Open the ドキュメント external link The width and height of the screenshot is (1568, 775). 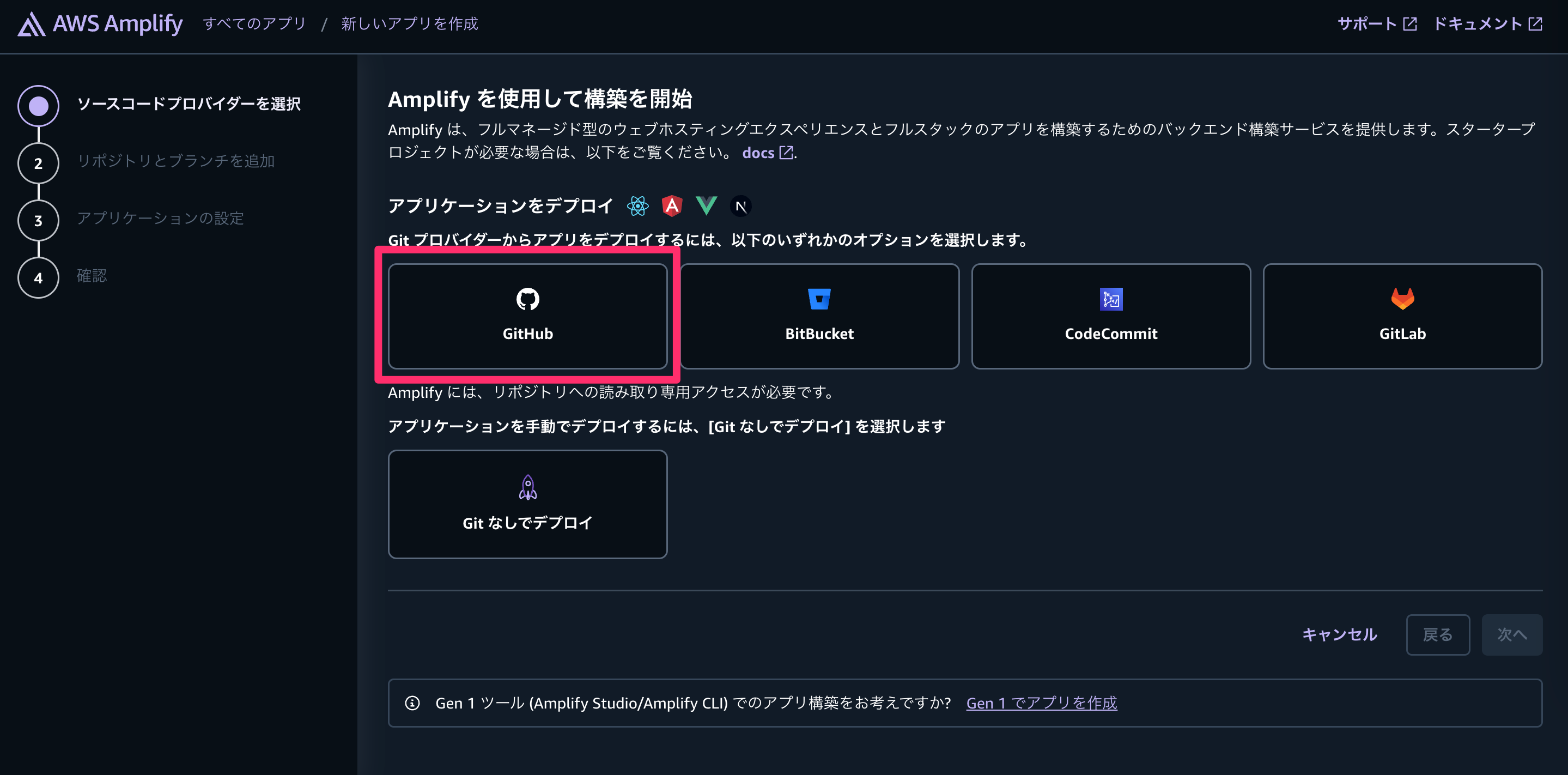click(1488, 24)
